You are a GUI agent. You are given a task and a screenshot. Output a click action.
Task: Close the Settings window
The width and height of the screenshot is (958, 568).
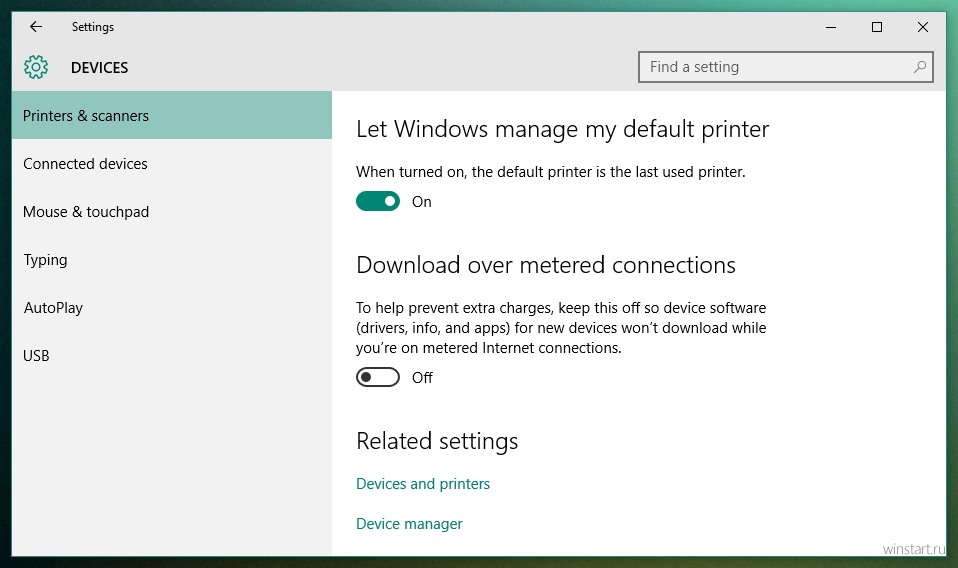click(x=923, y=27)
